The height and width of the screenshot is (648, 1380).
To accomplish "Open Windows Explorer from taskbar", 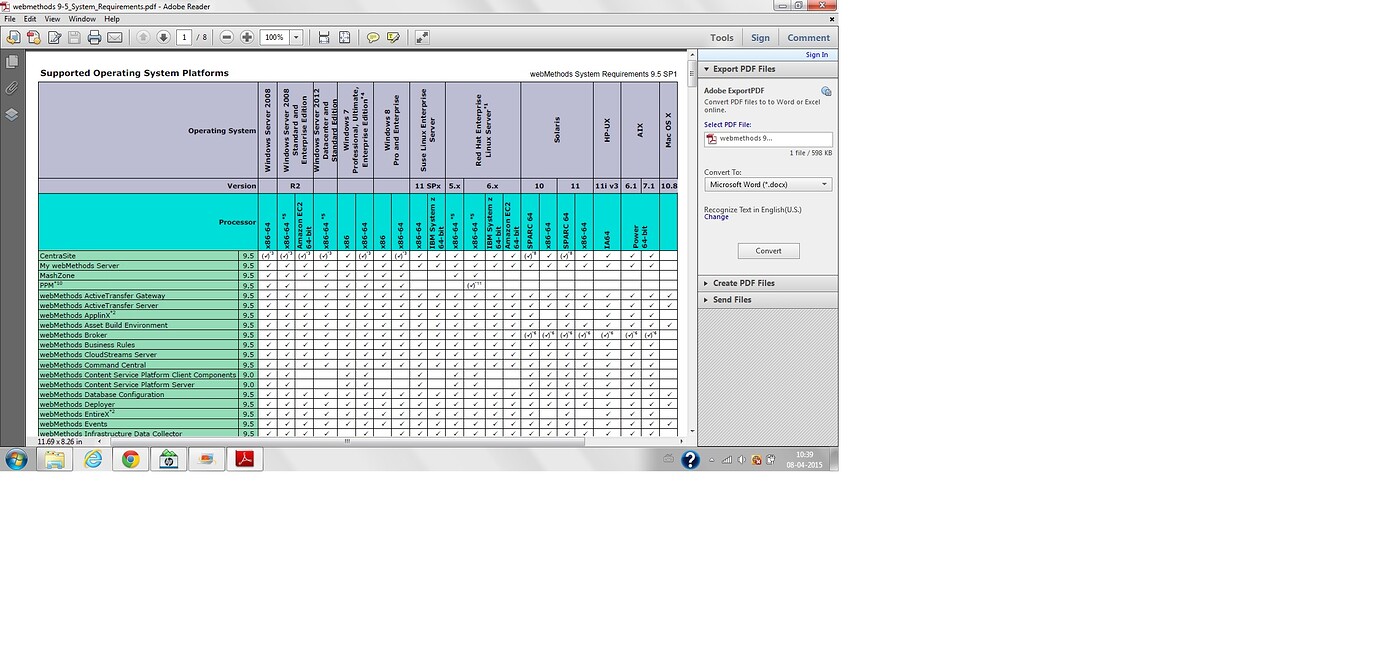I will tap(54, 459).
